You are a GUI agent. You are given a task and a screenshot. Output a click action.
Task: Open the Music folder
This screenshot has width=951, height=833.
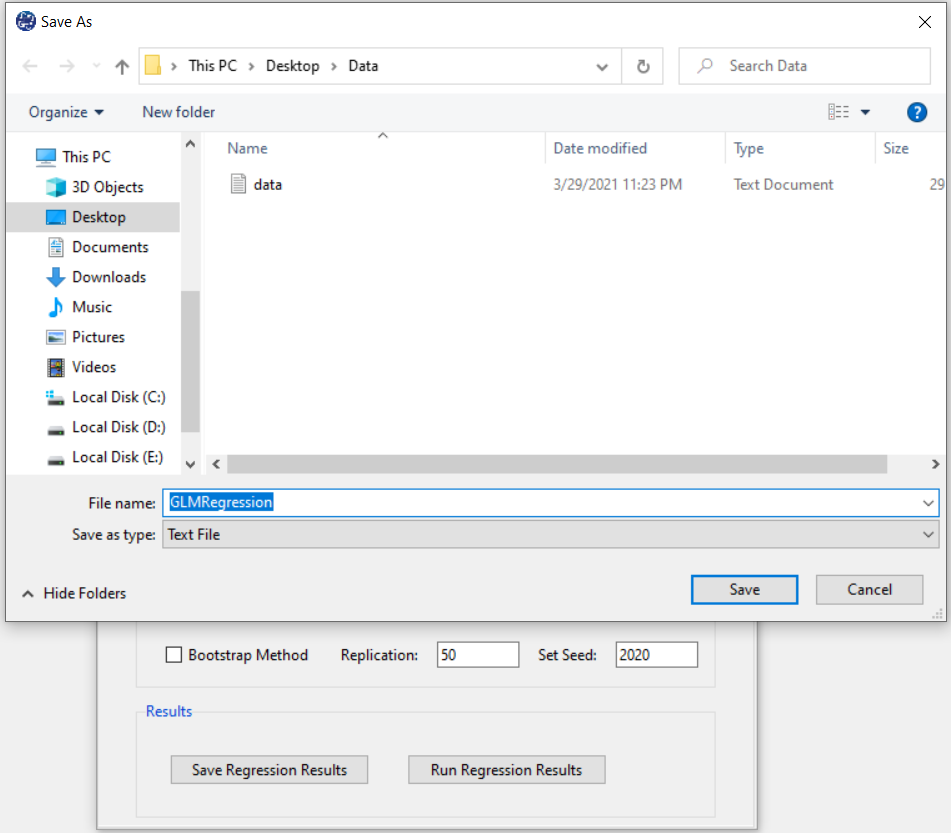coord(92,307)
